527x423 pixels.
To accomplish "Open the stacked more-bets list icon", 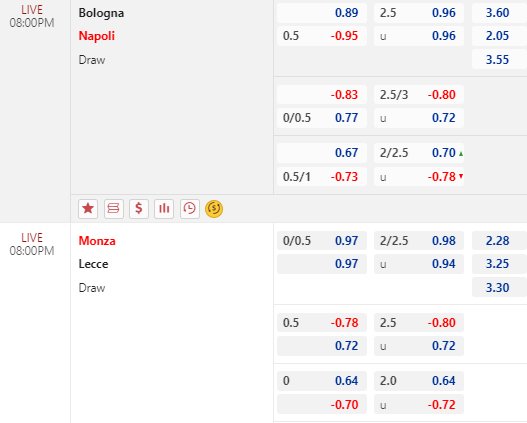I will point(114,209).
